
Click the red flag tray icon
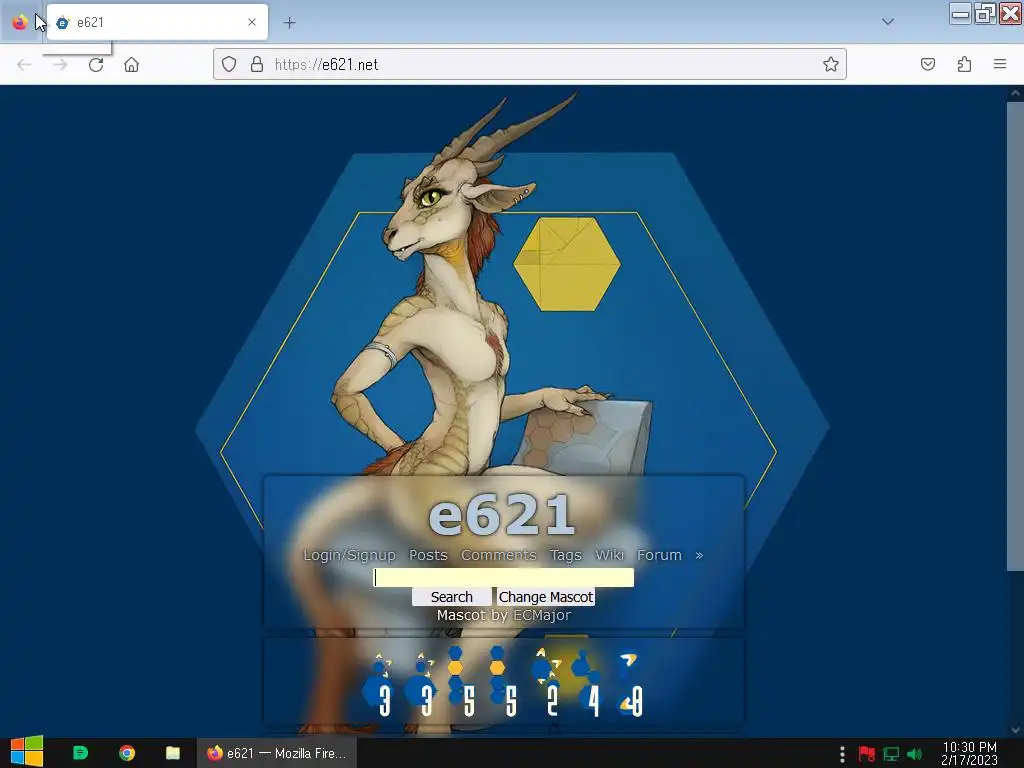867,754
